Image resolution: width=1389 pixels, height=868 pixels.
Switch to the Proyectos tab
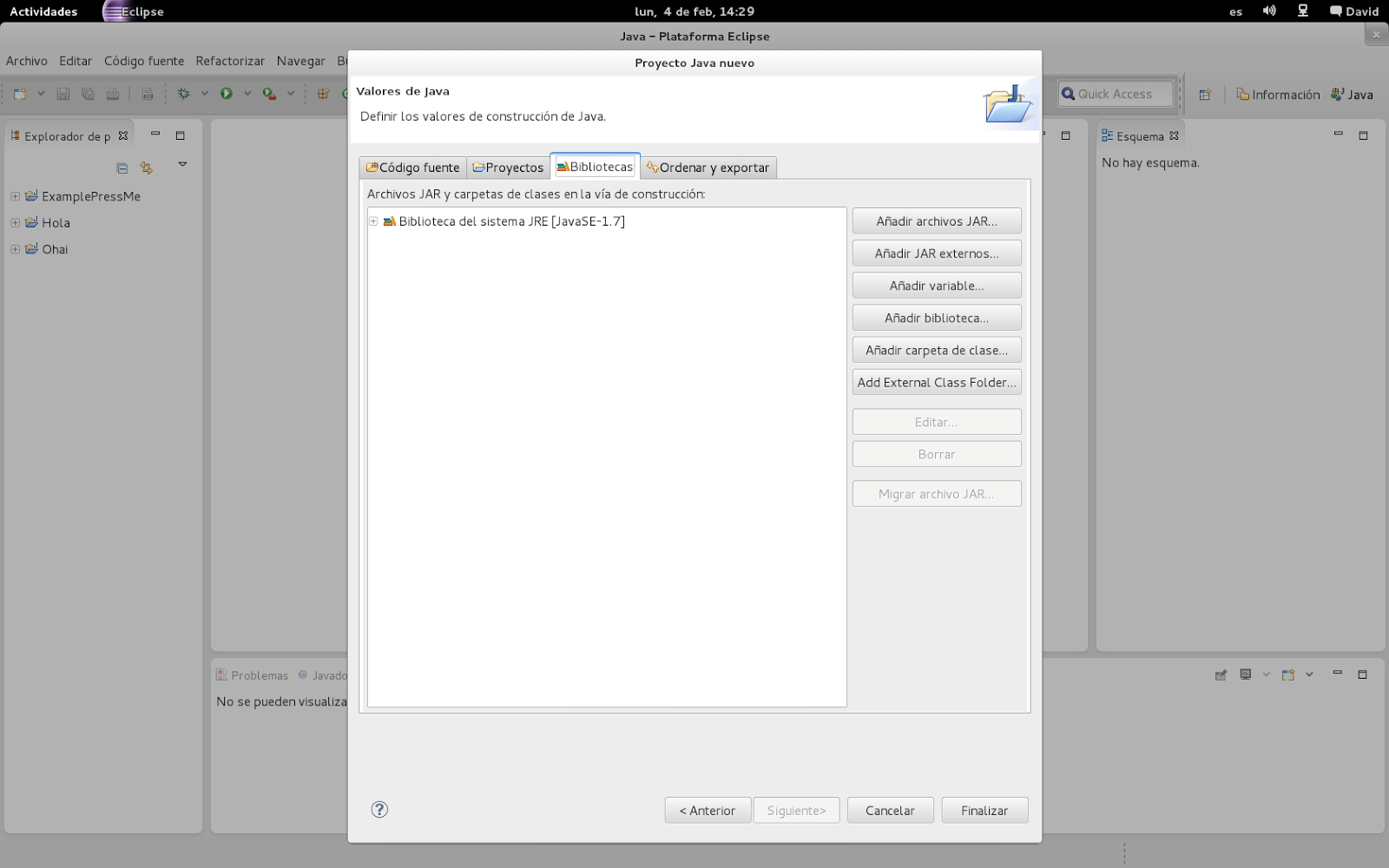click(508, 167)
